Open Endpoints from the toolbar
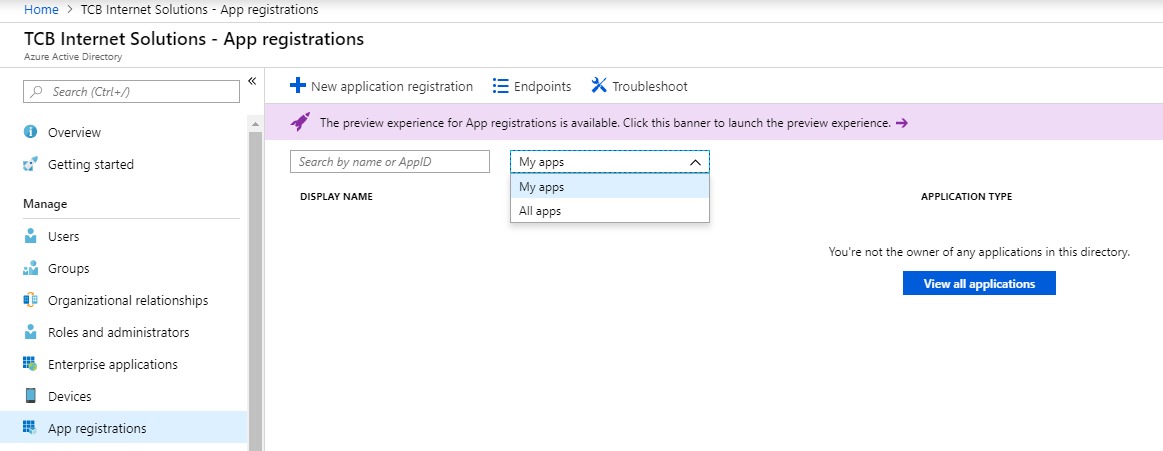Image resolution: width=1163 pixels, height=451 pixels. point(532,86)
